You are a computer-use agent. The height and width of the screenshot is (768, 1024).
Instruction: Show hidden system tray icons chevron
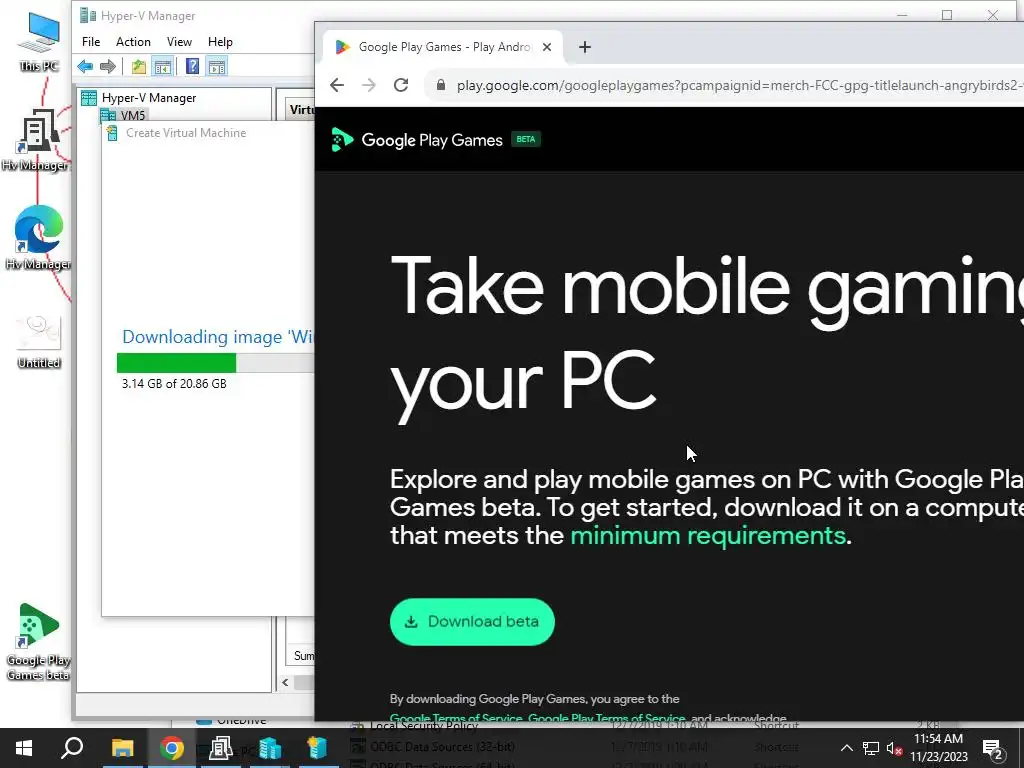point(846,748)
